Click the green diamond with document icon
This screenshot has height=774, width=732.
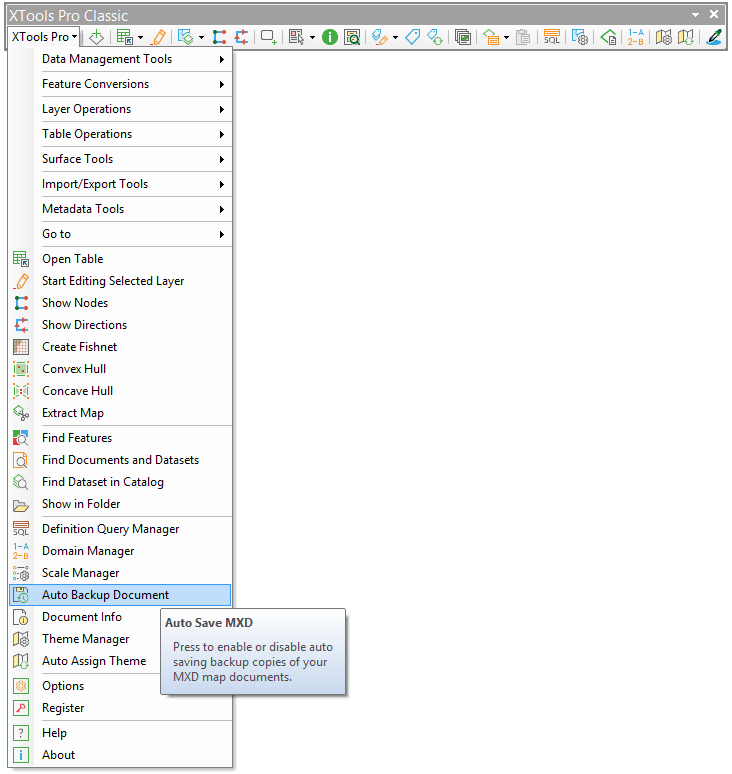click(608, 37)
